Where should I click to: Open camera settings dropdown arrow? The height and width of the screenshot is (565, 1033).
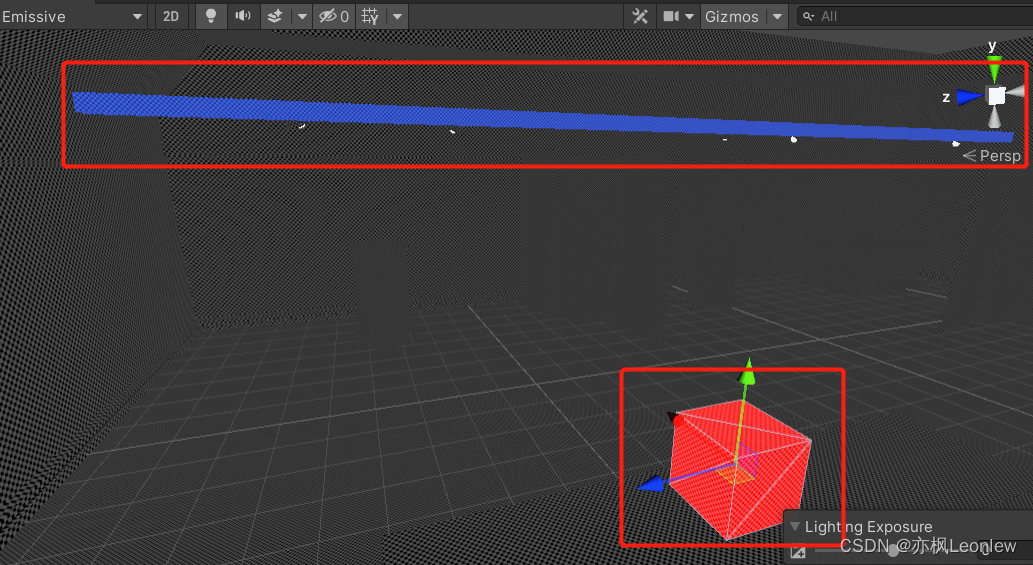click(x=690, y=16)
